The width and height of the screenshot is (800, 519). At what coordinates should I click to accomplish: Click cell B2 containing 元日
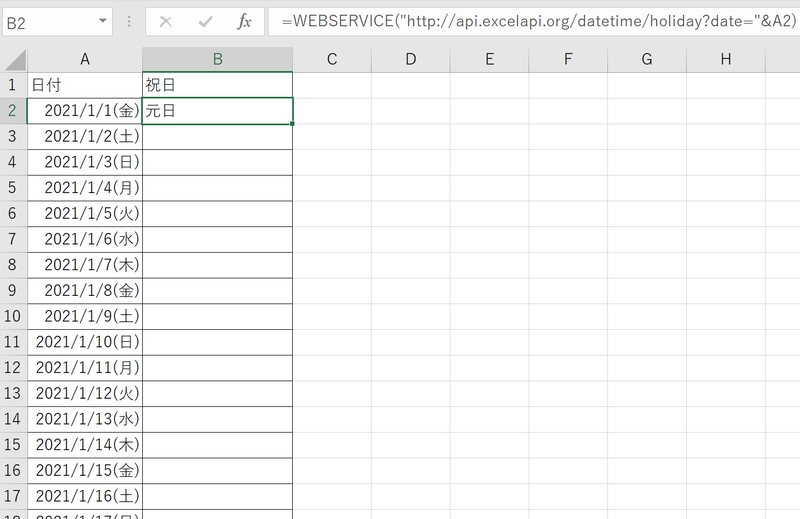(x=217, y=111)
